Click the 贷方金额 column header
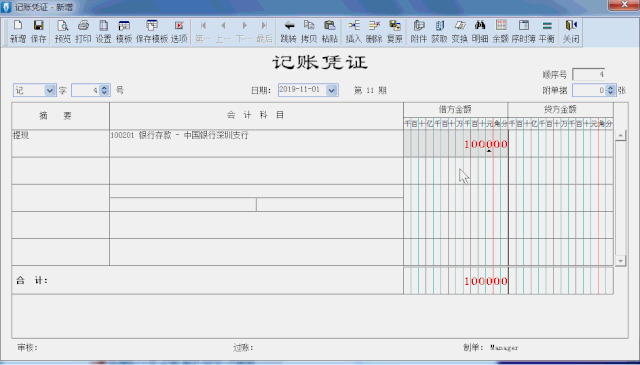Viewport: 640px width, 365px height. pyautogui.click(x=560, y=109)
